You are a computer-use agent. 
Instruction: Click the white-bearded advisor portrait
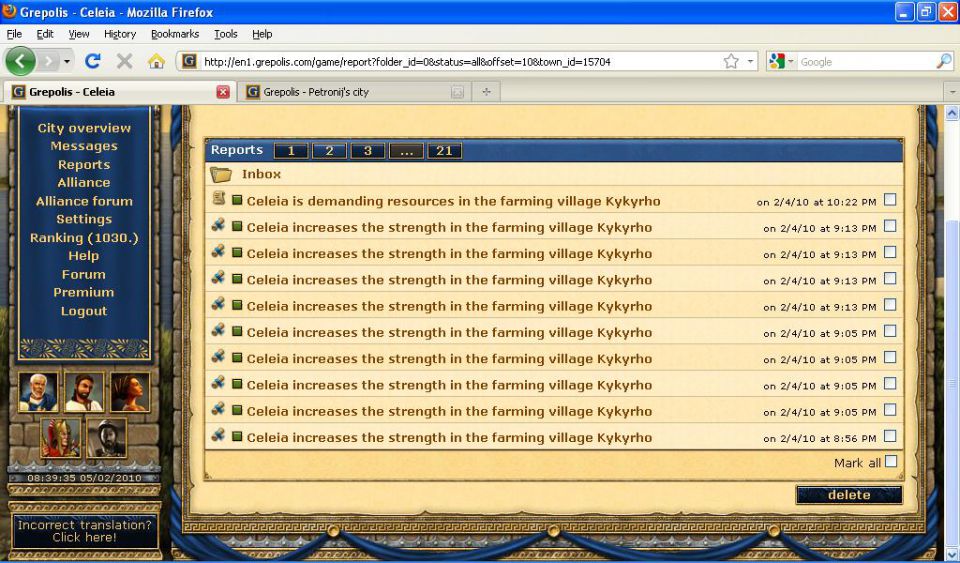[x=39, y=392]
